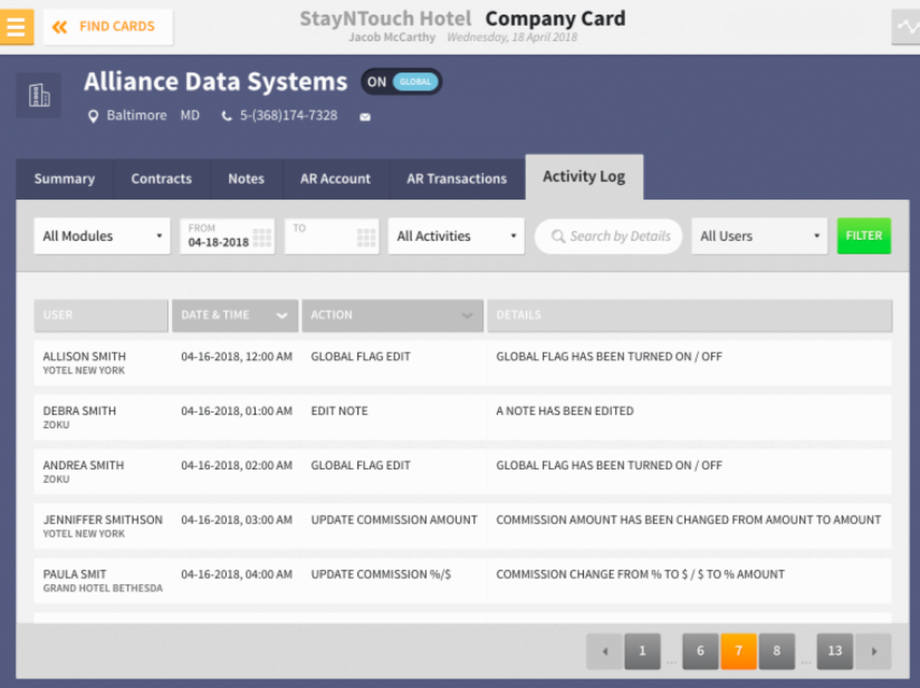The width and height of the screenshot is (920, 688).
Task: Select the Activity Log tab
Action: (x=584, y=177)
